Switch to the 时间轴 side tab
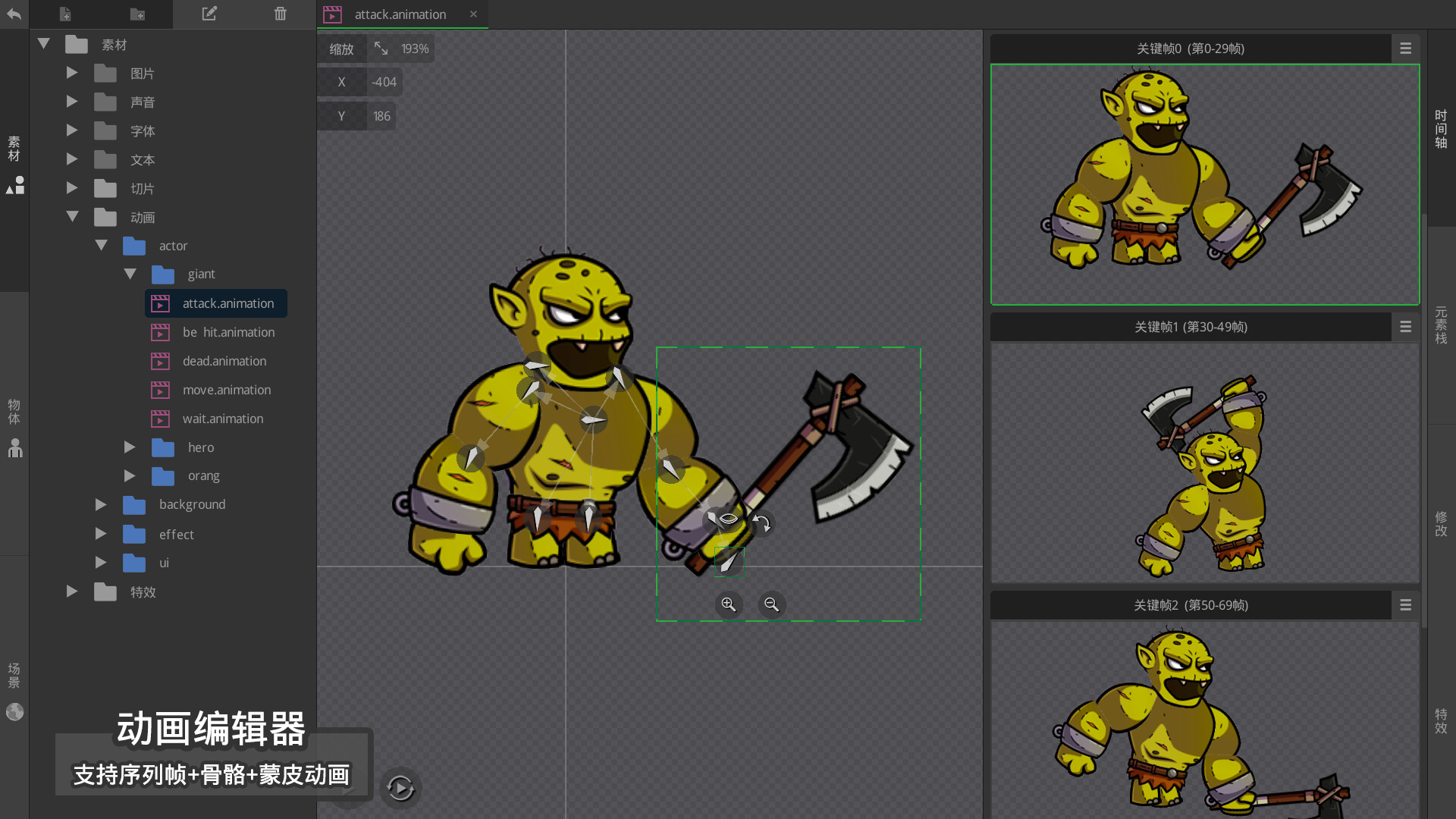The height and width of the screenshot is (819, 1456). tap(1441, 129)
